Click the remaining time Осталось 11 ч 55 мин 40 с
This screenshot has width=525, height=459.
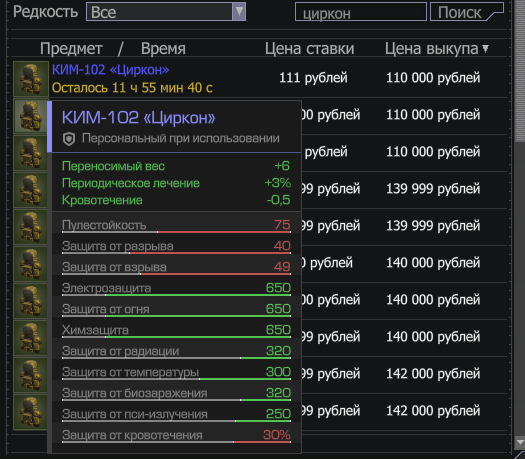pos(132,88)
